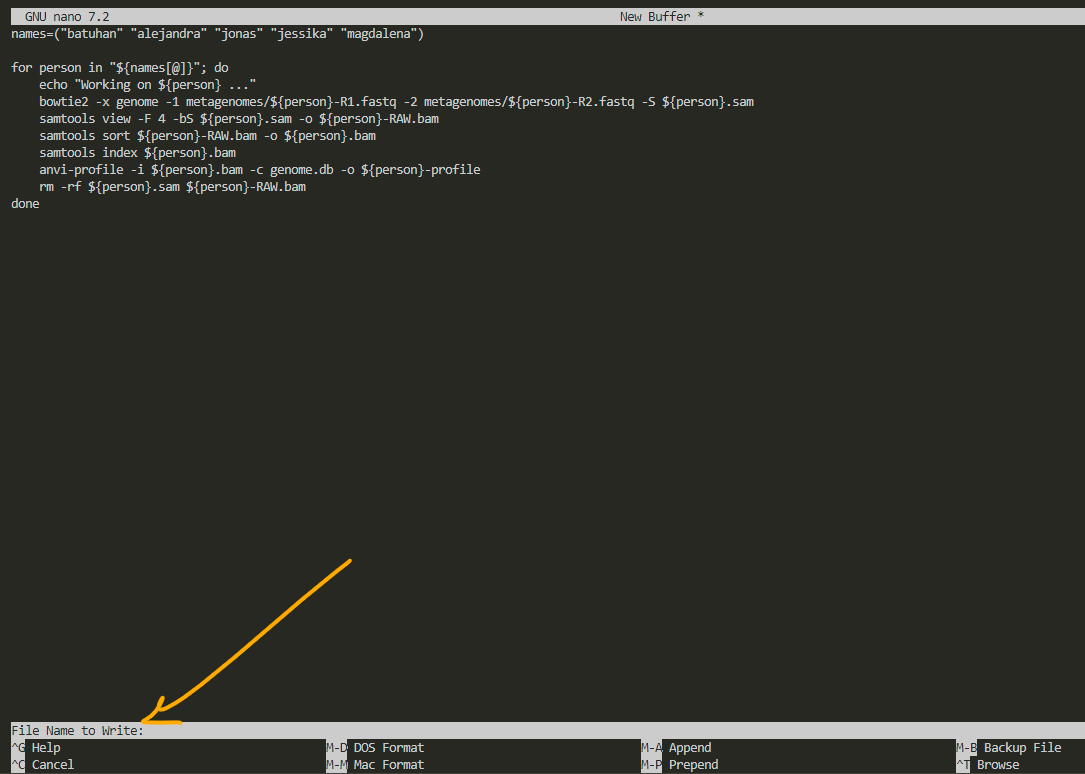
Task: Click the ^G key label beside Help
Action: [18, 748]
